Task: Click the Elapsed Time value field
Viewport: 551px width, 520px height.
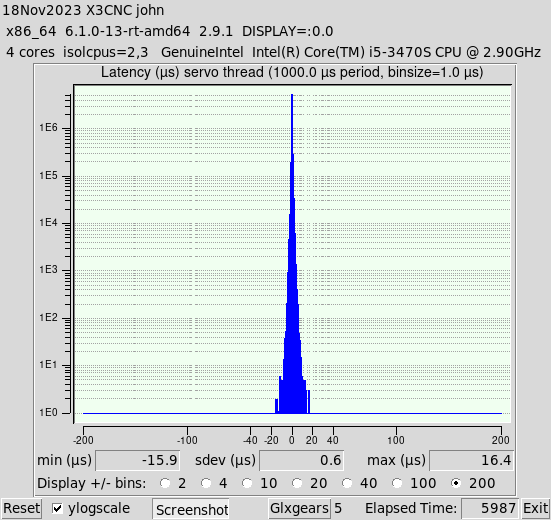Action: [490, 508]
